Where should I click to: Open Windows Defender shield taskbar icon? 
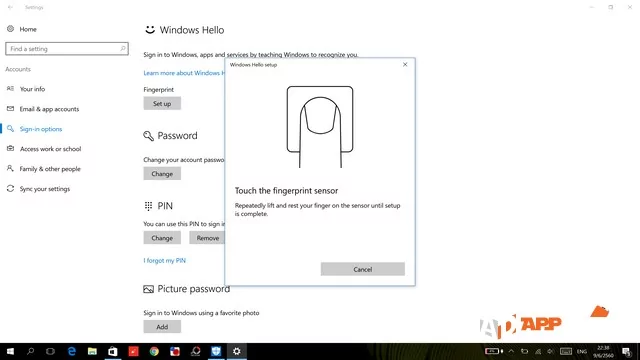click(x=216, y=351)
